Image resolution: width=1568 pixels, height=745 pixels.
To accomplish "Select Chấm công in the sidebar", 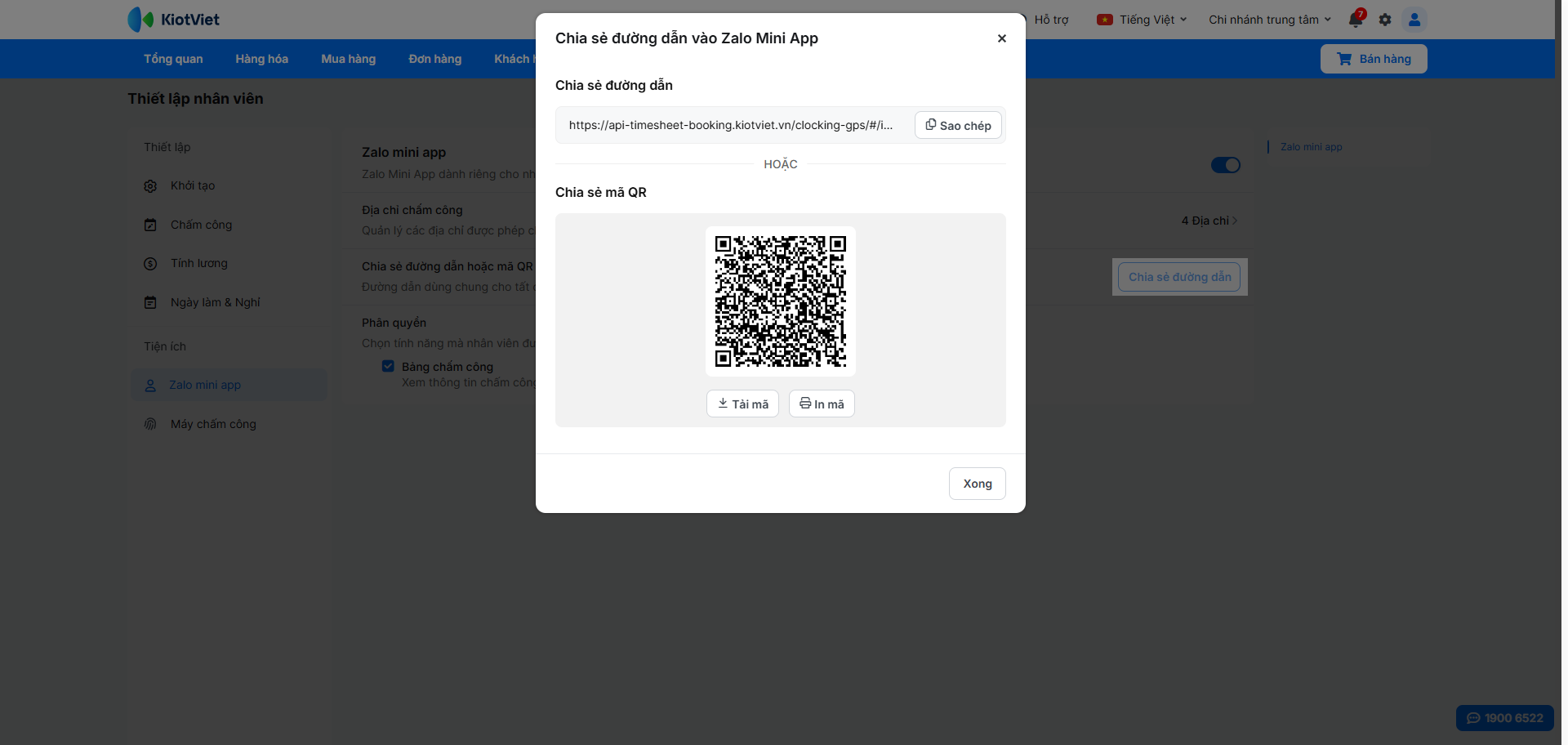I will [229, 225].
